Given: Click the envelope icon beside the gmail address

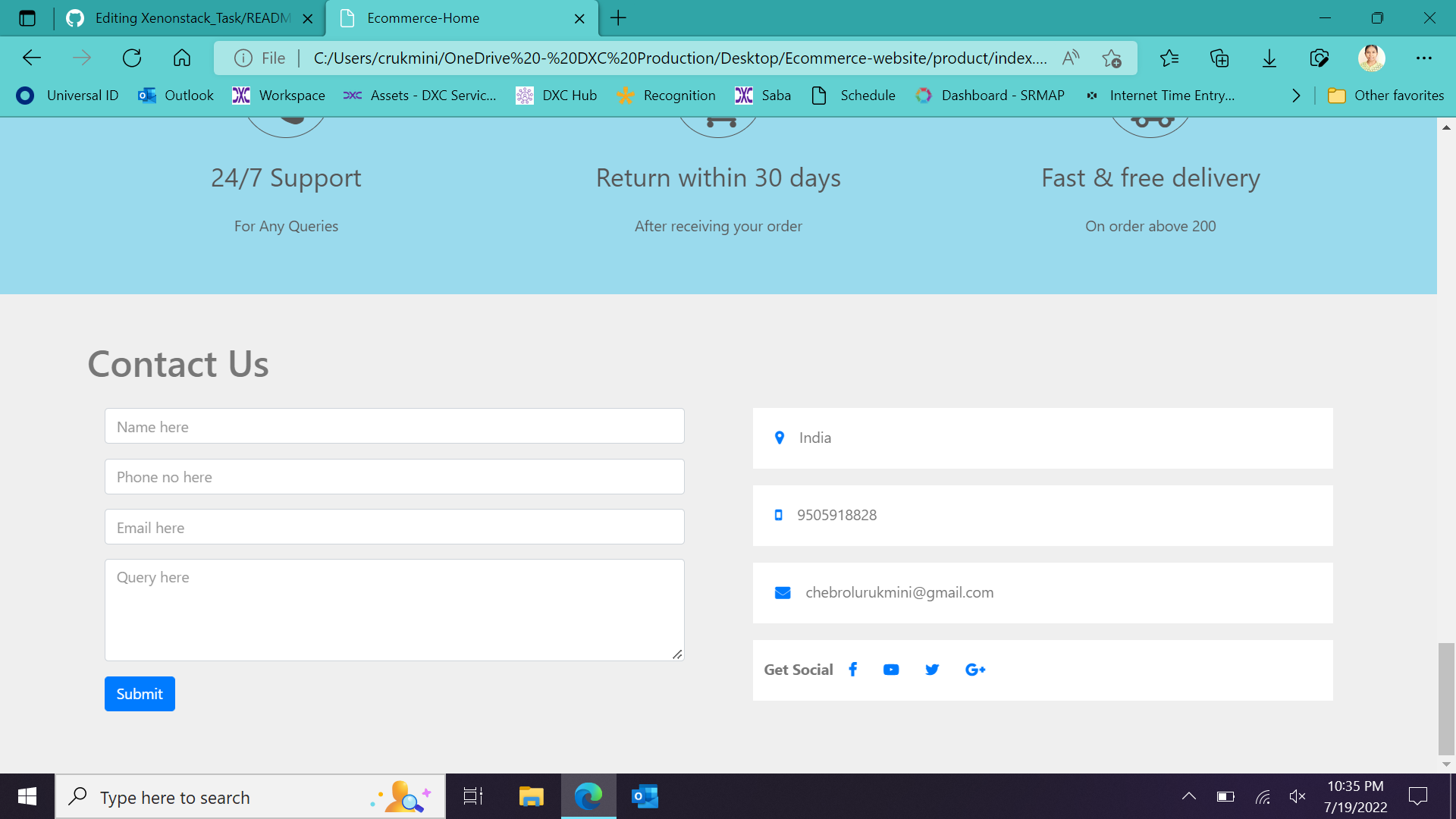Looking at the screenshot, I should (x=782, y=592).
